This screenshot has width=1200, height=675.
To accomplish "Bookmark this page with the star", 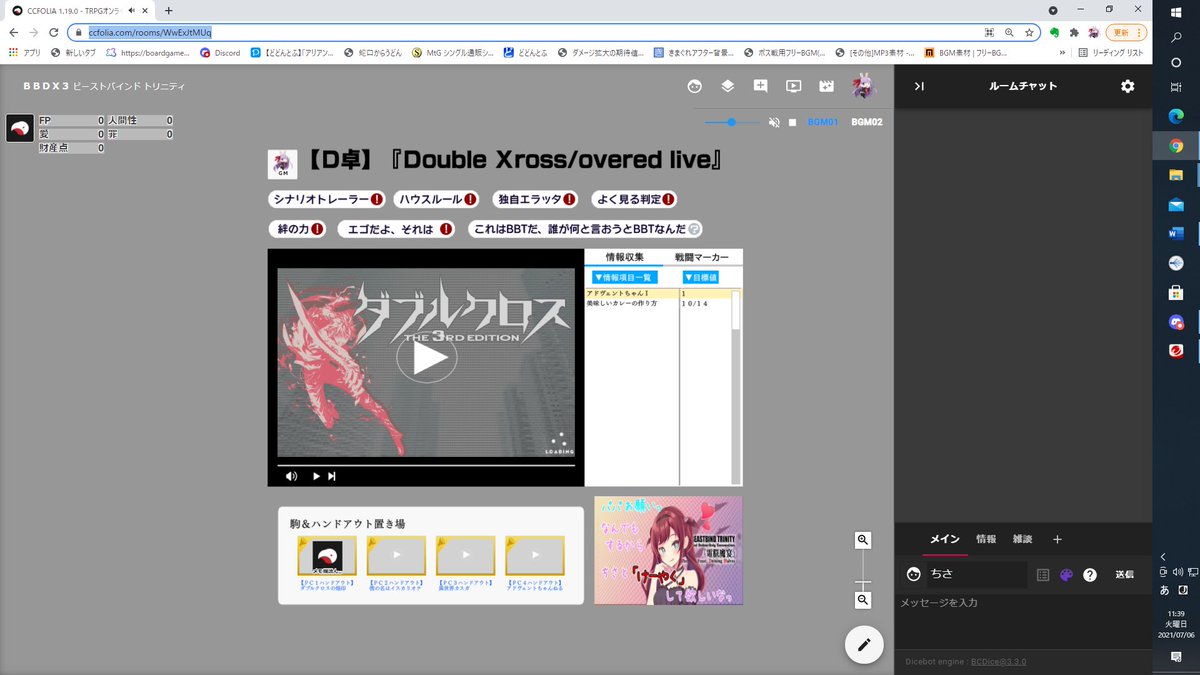I will (1028, 32).
